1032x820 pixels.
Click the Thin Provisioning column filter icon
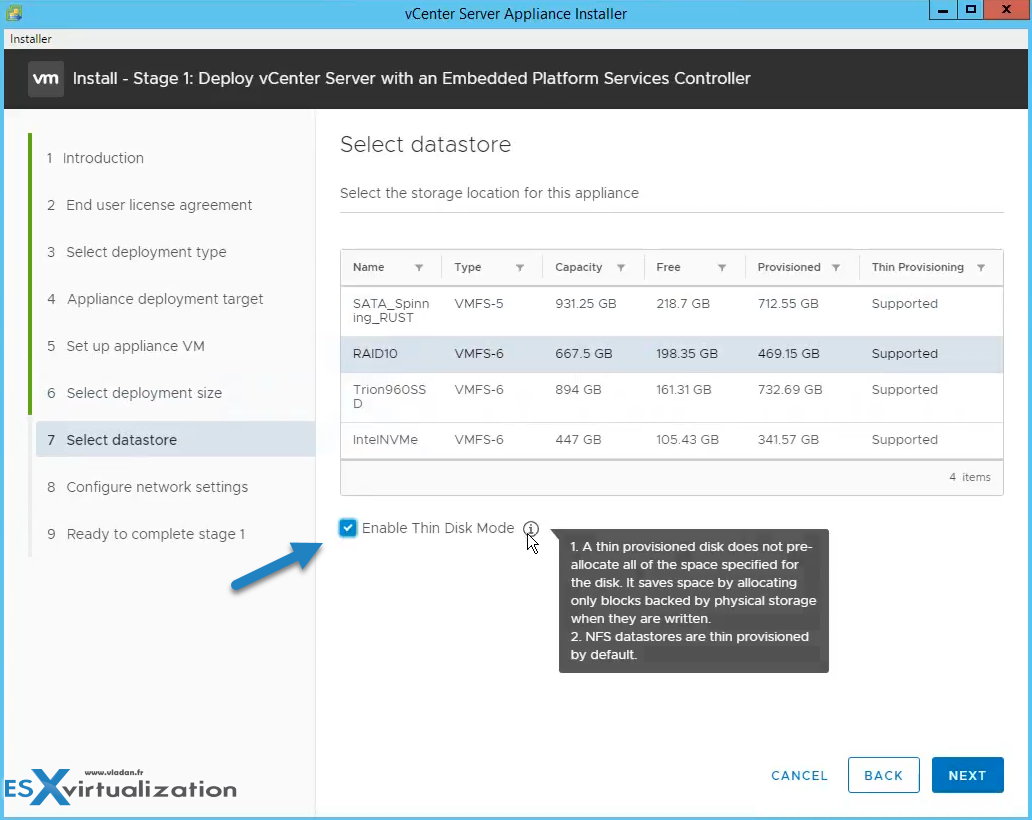(981, 268)
